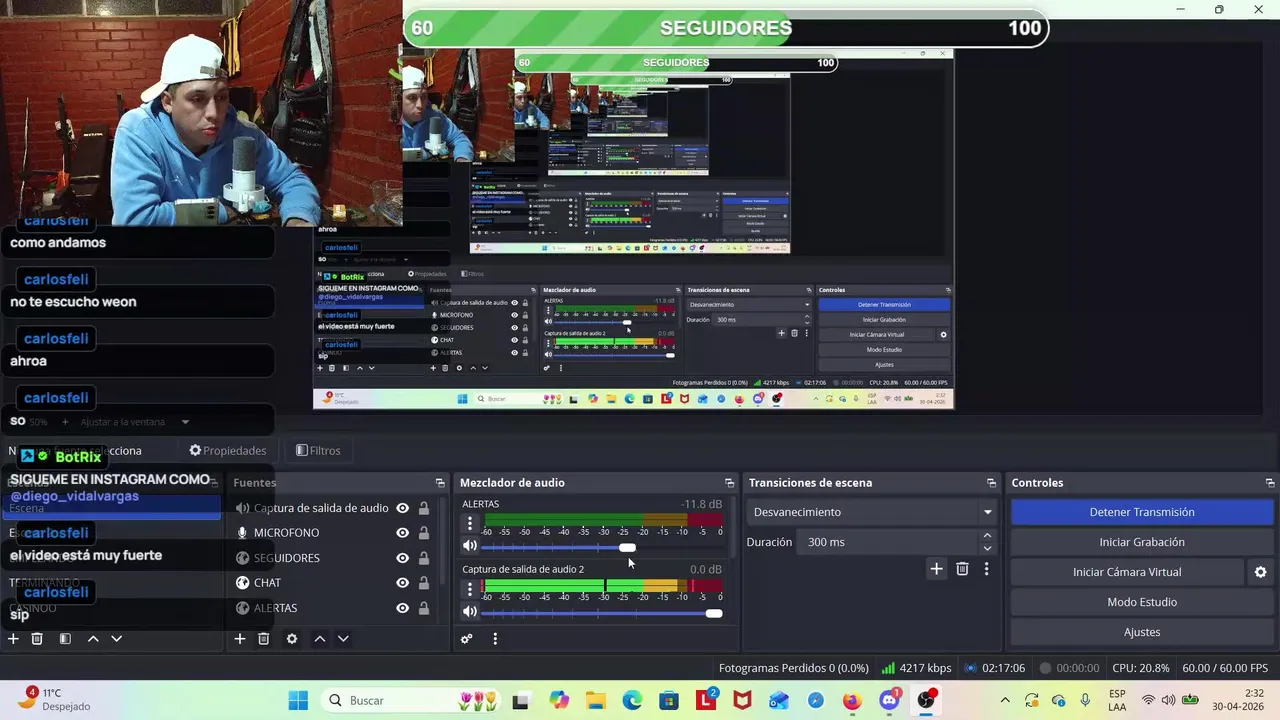1280x720 pixels.
Task: Pop out Transiciones de escena dock
Action: tap(991, 483)
